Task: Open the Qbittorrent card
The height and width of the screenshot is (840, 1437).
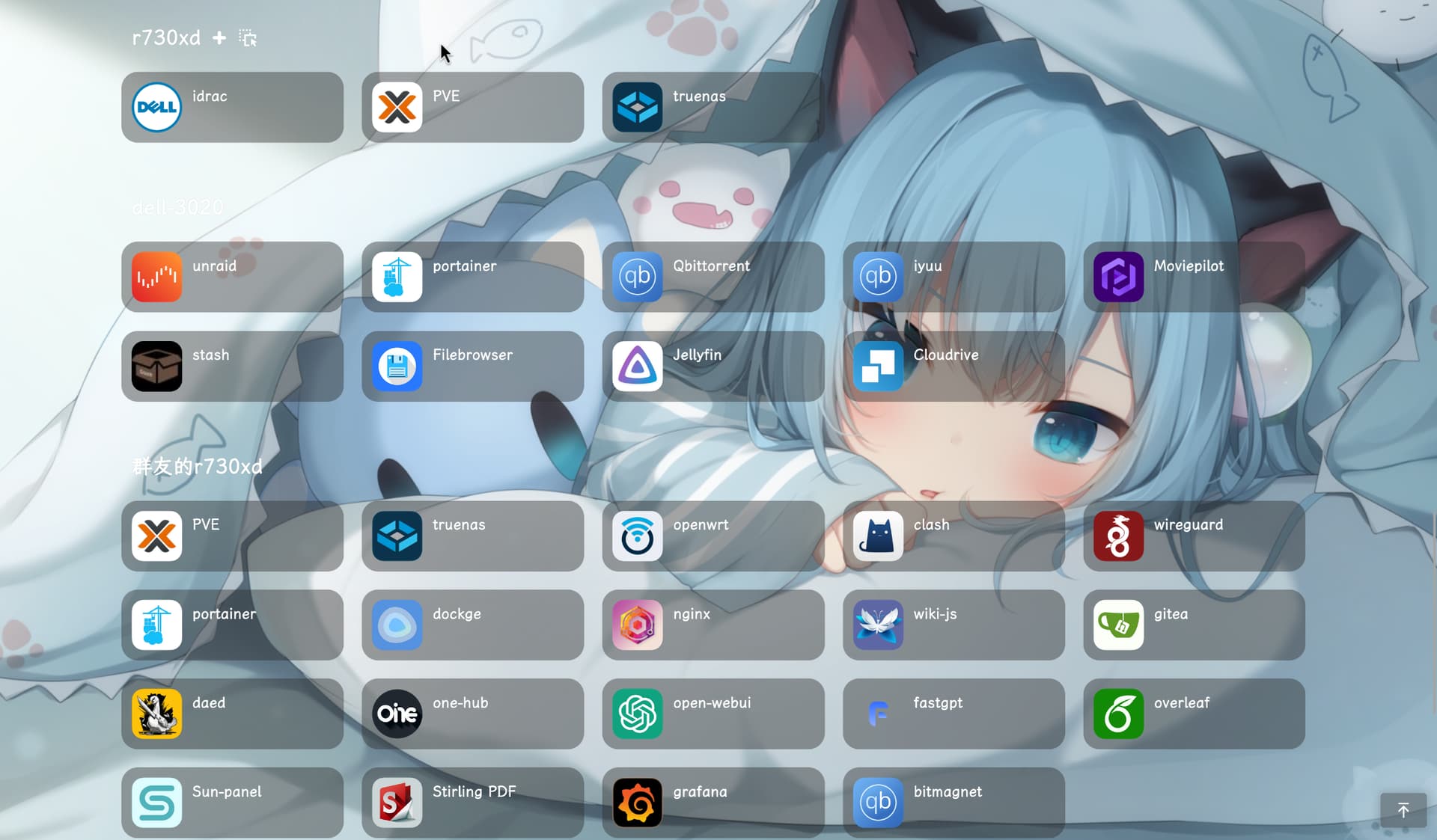Action: point(713,277)
